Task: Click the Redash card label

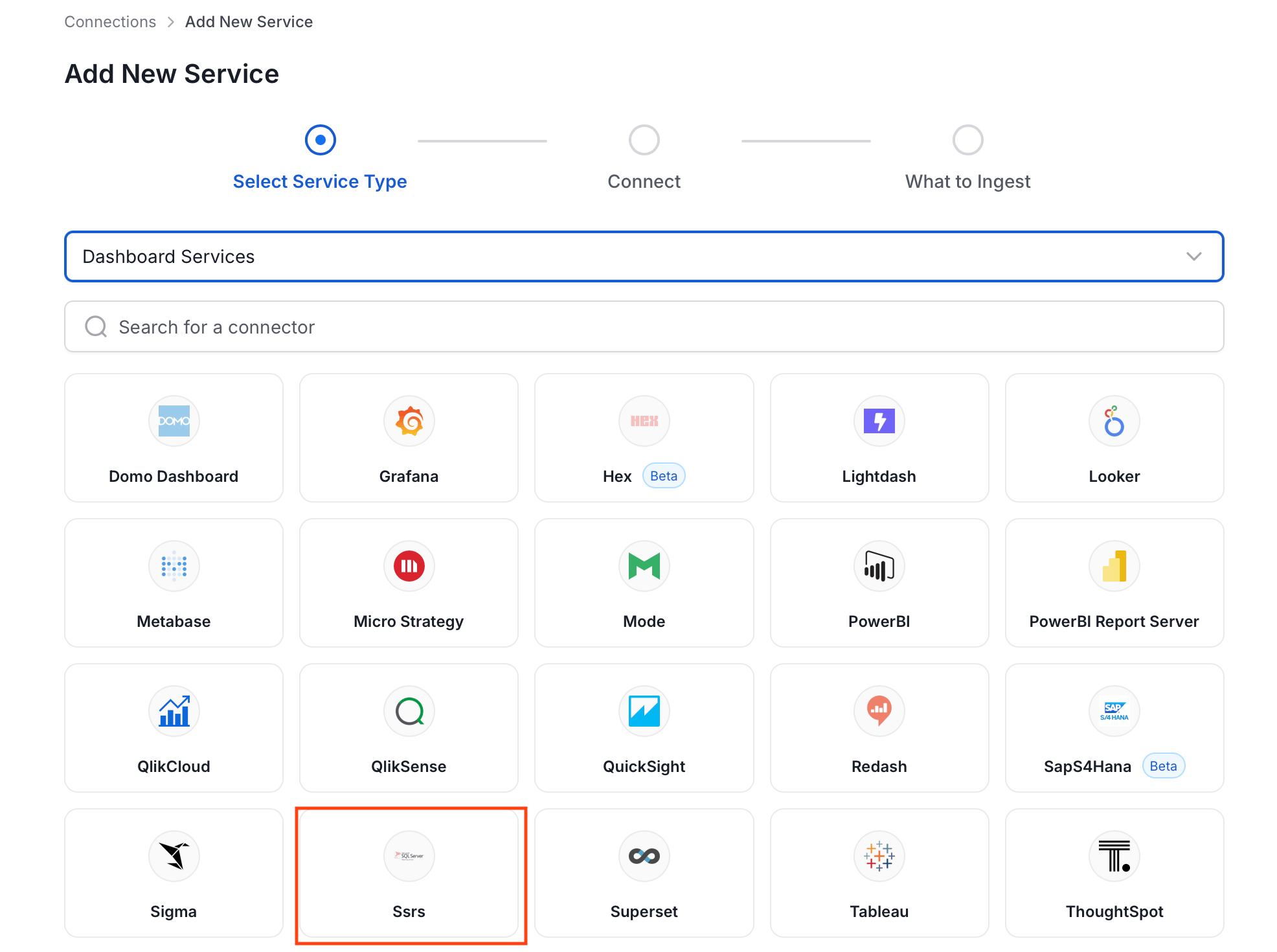Action: [879, 767]
